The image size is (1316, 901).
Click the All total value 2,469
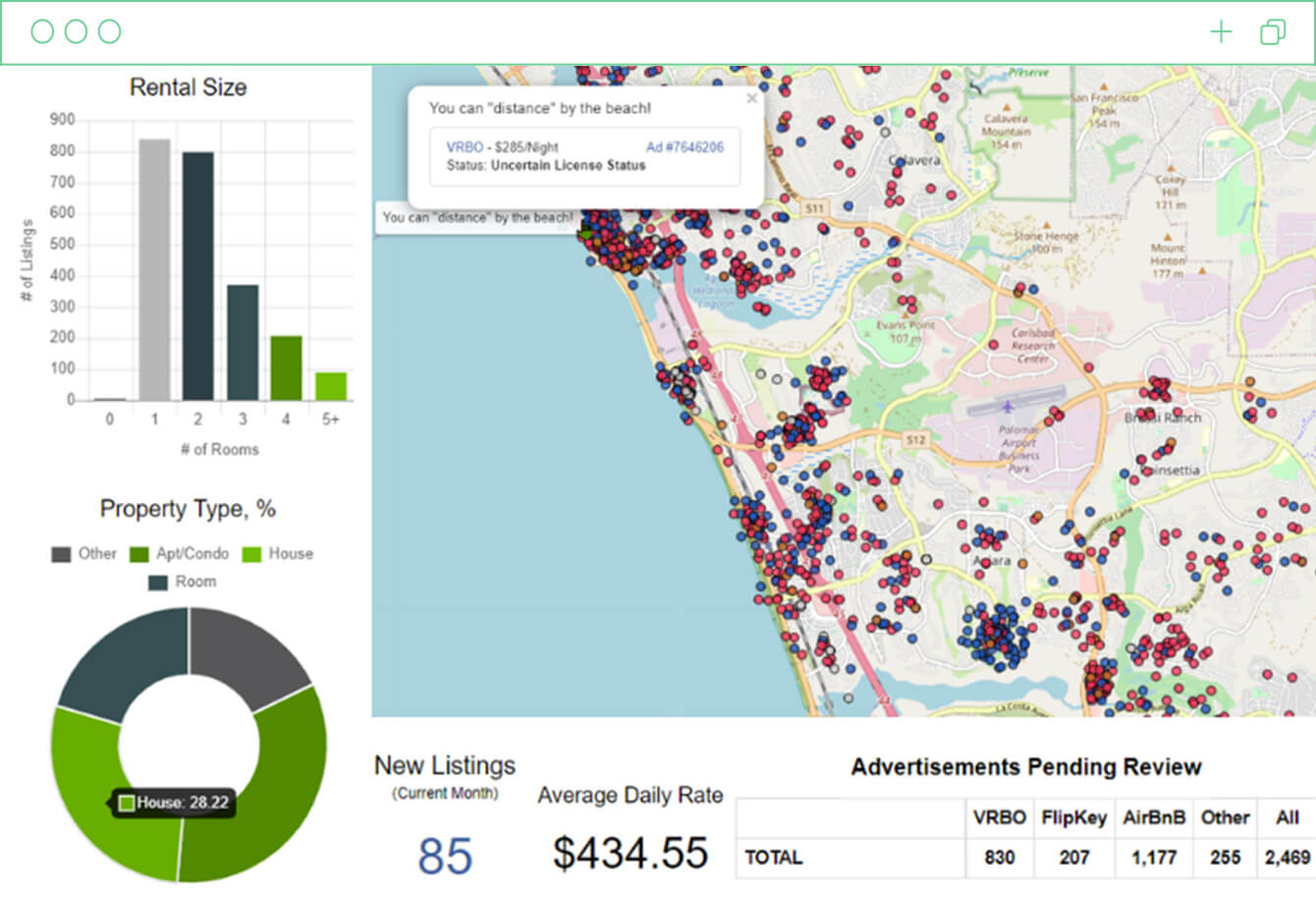pyautogui.click(x=1287, y=858)
